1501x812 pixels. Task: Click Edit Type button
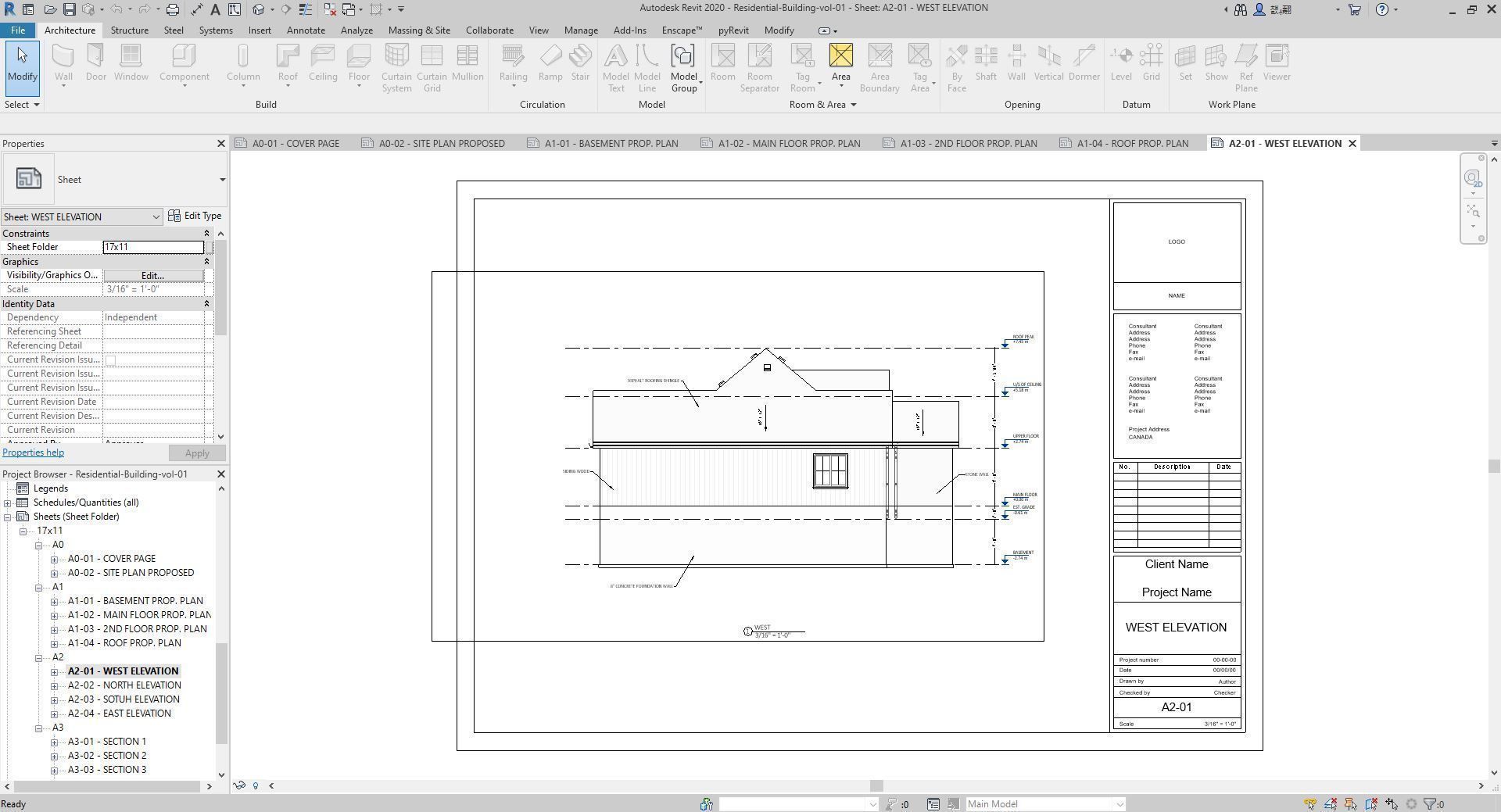point(195,216)
